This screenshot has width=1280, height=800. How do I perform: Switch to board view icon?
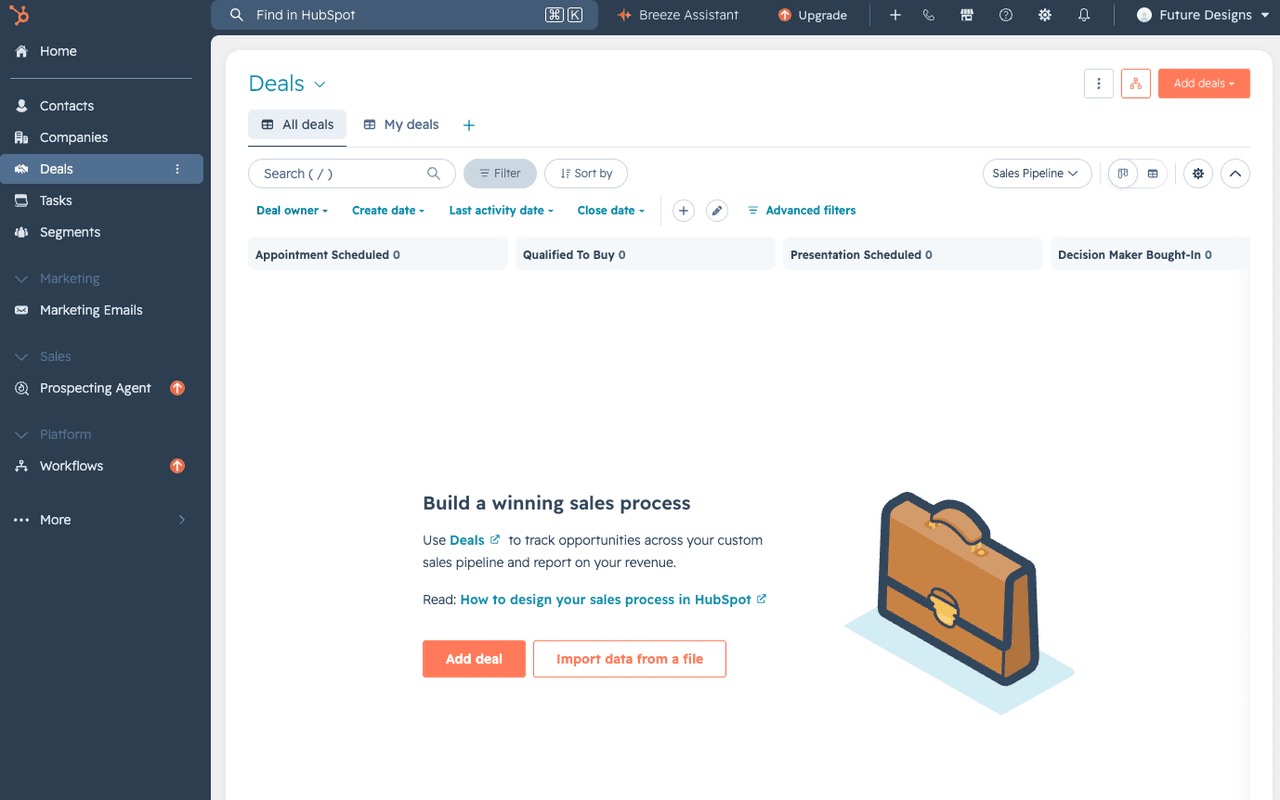1123,174
